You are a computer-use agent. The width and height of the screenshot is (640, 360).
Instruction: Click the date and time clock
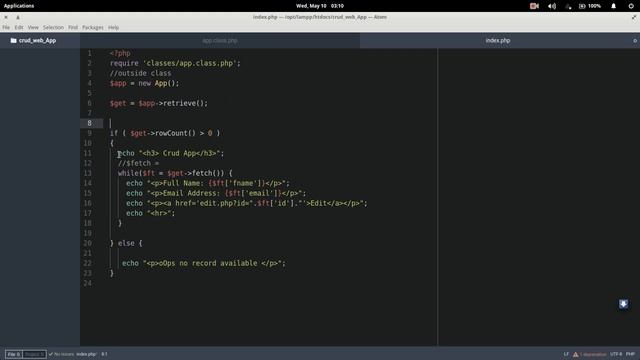click(x=320, y=6)
